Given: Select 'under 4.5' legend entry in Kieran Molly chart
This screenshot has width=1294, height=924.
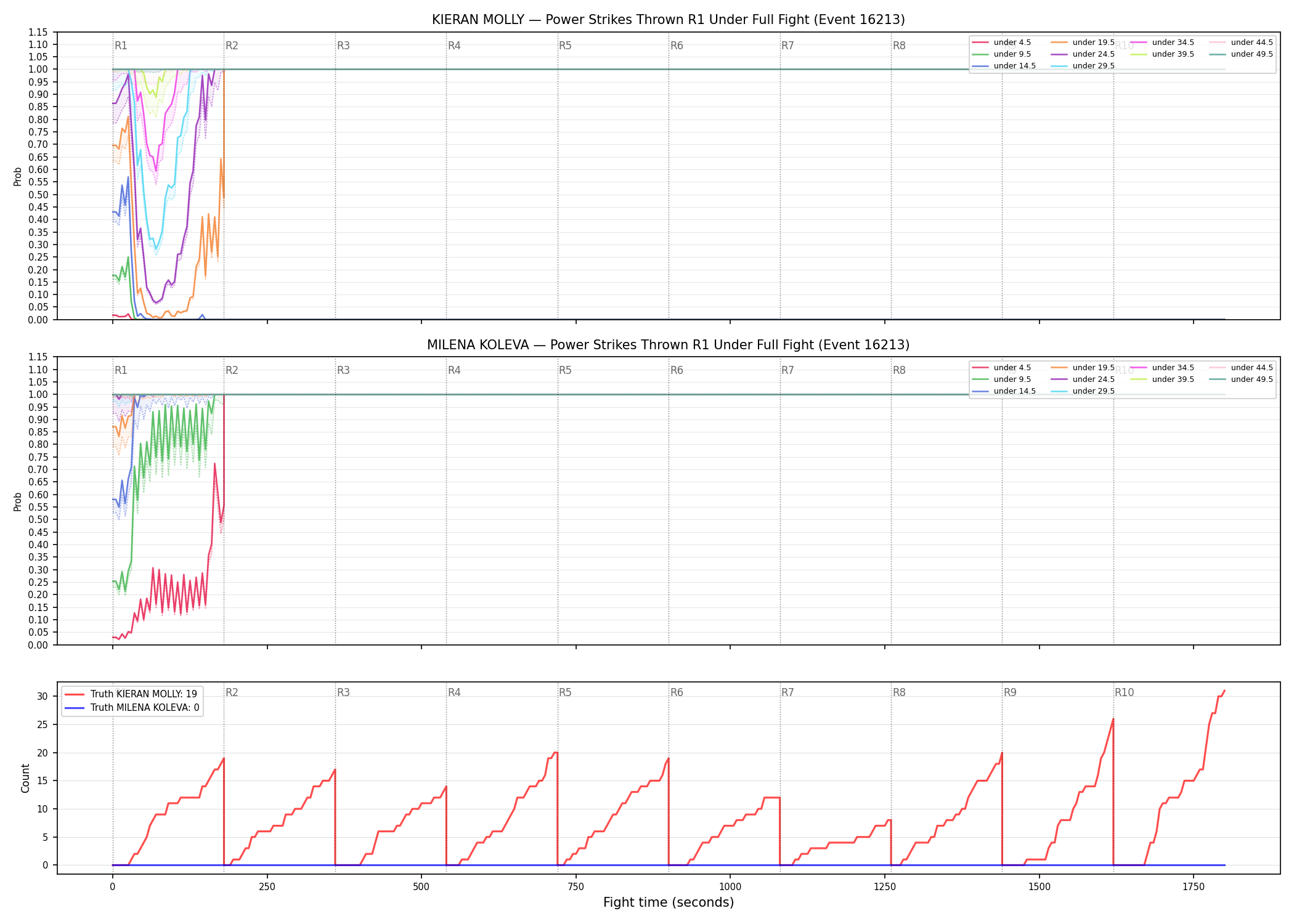Looking at the screenshot, I should click(1002, 43).
